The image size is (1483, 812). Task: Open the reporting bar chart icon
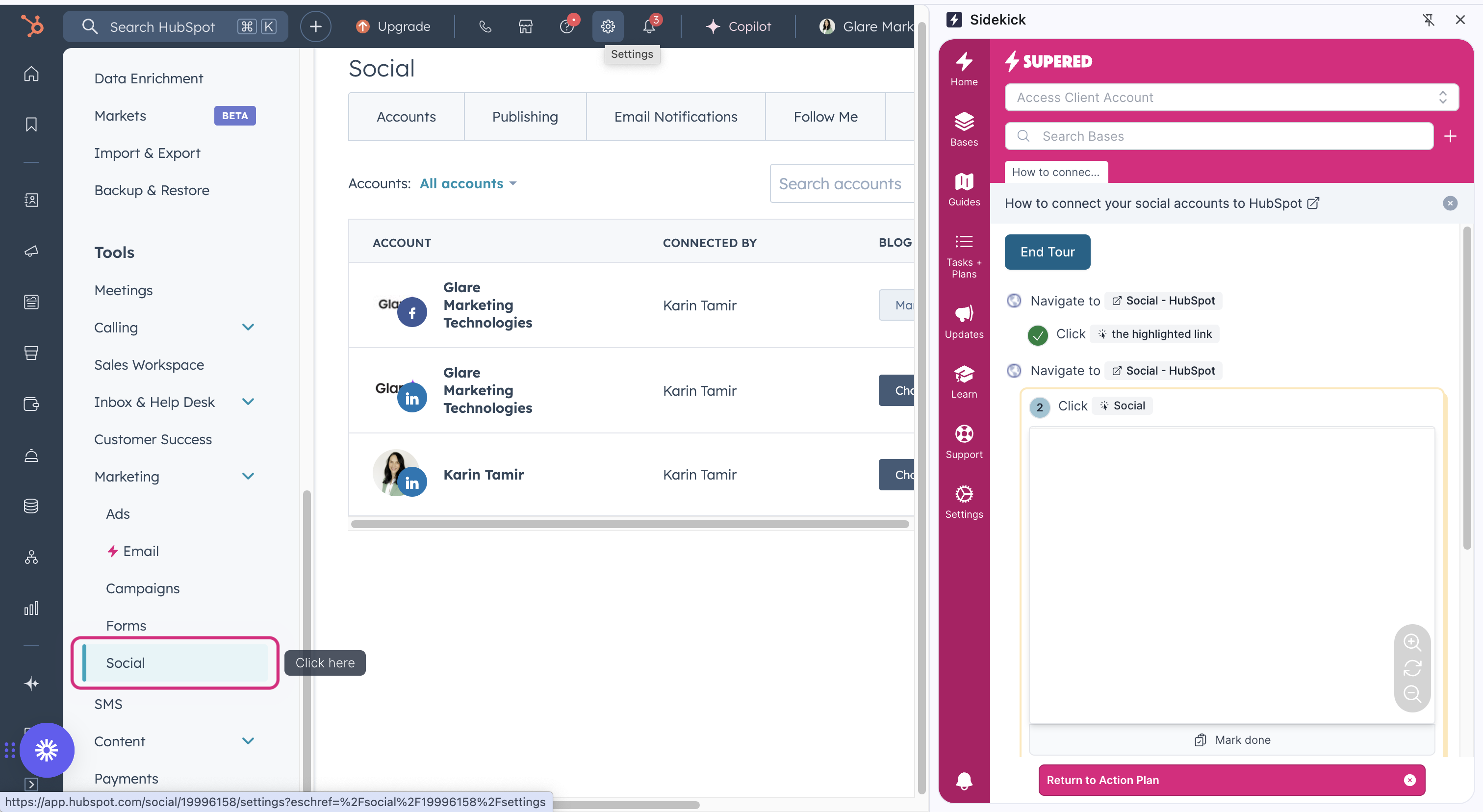[x=31, y=609]
